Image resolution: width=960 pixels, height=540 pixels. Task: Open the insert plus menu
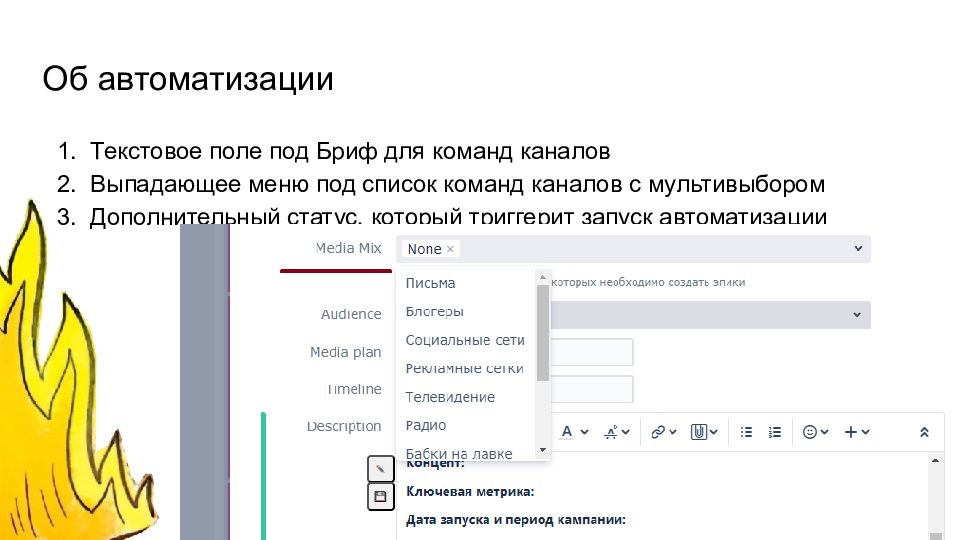(856, 432)
